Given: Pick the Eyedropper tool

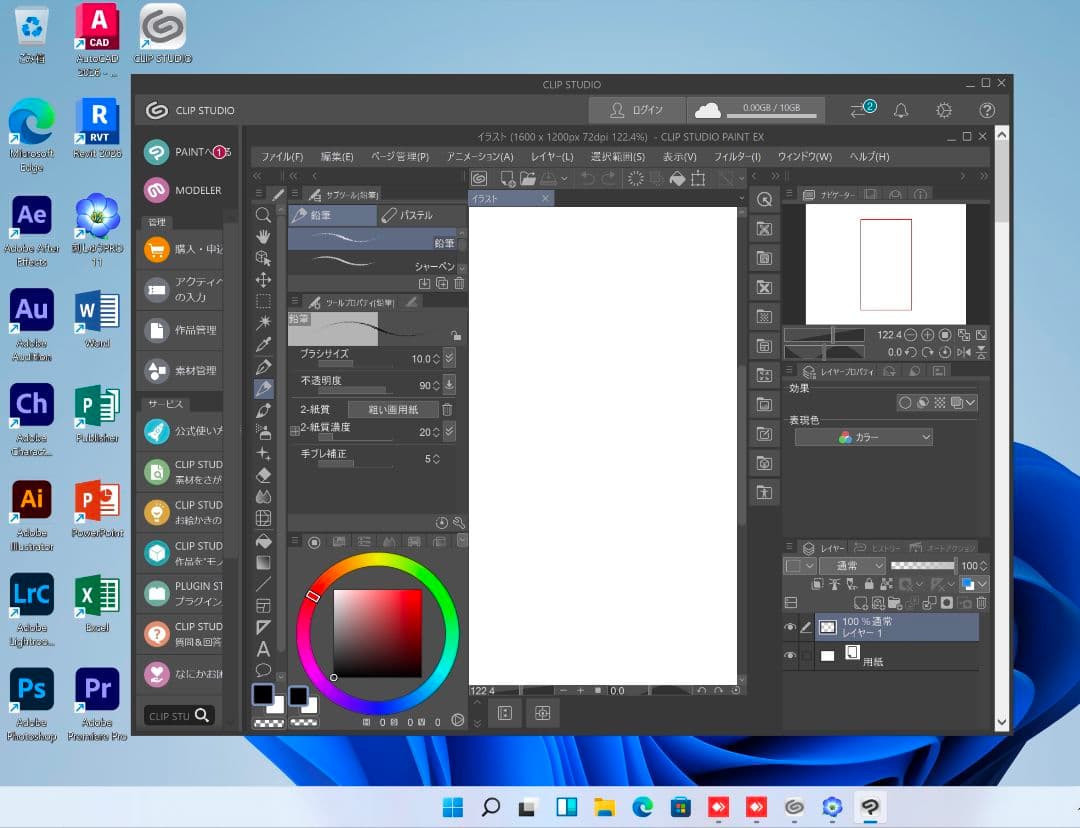Looking at the screenshot, I should pos(264,344).
